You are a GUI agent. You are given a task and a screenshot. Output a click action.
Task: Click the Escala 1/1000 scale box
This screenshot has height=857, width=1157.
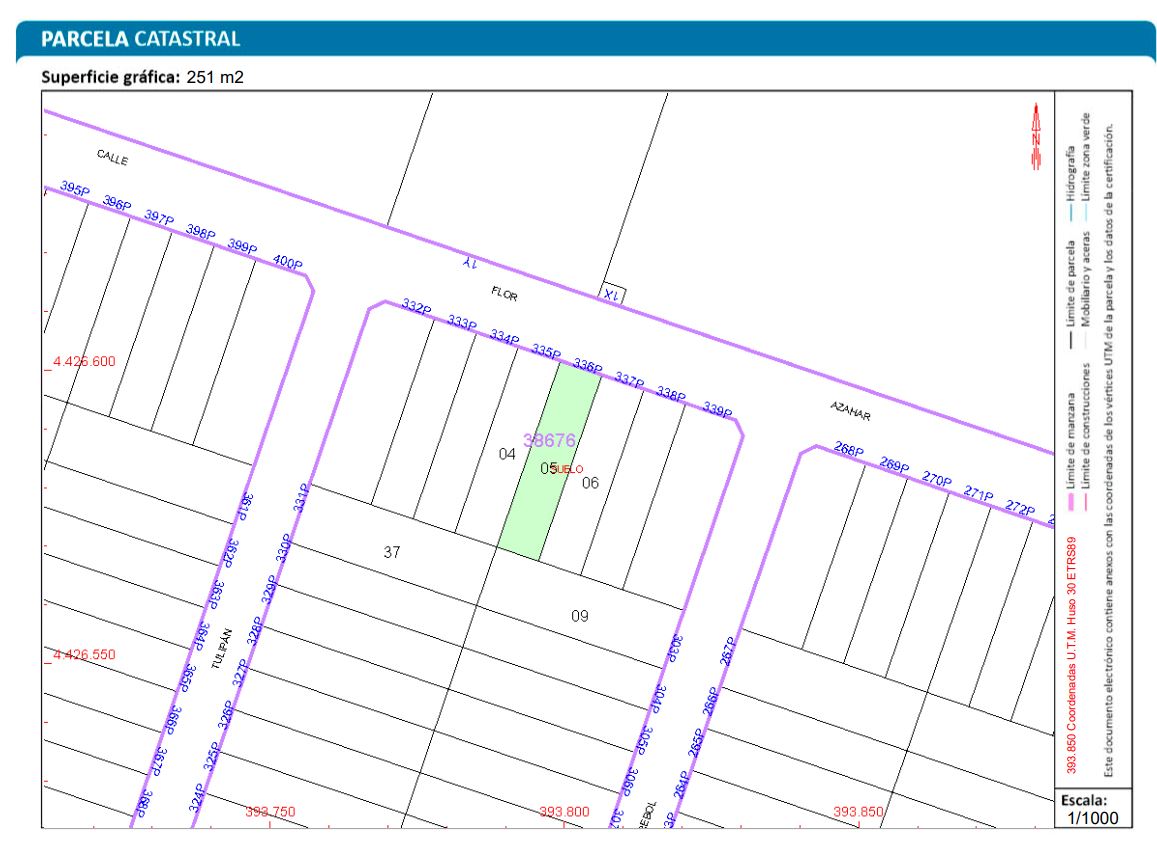1091,809
